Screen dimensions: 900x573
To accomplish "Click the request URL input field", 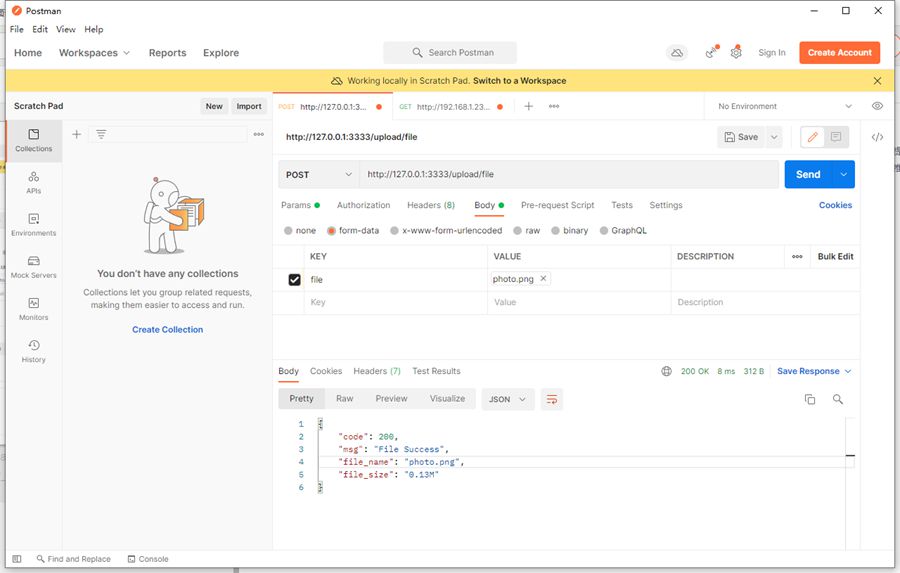I will [x=568, y=174].
